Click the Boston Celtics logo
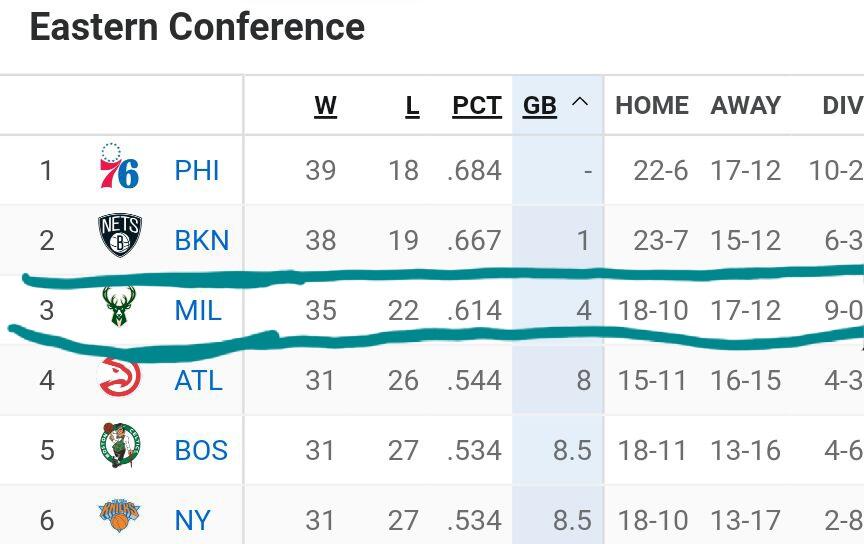 [119, 446]
